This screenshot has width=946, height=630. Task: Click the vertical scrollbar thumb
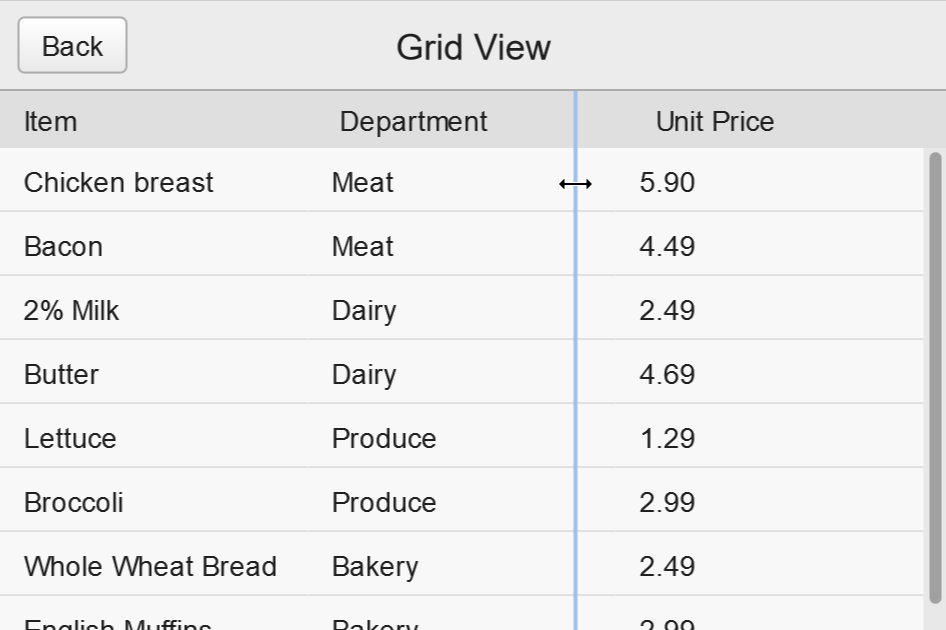[x=936, y=378]
